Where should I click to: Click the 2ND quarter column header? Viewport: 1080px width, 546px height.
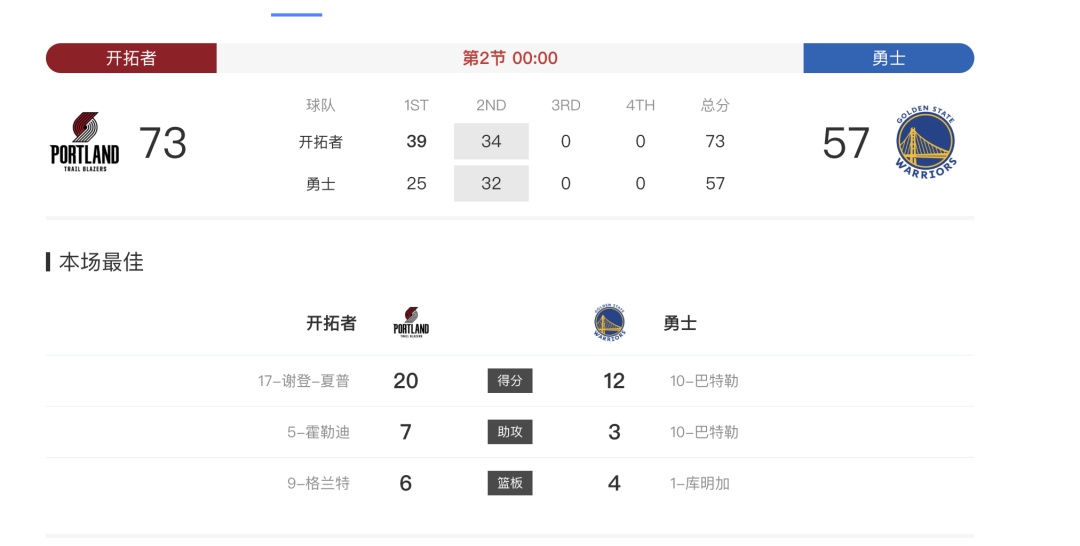point(491,105)
